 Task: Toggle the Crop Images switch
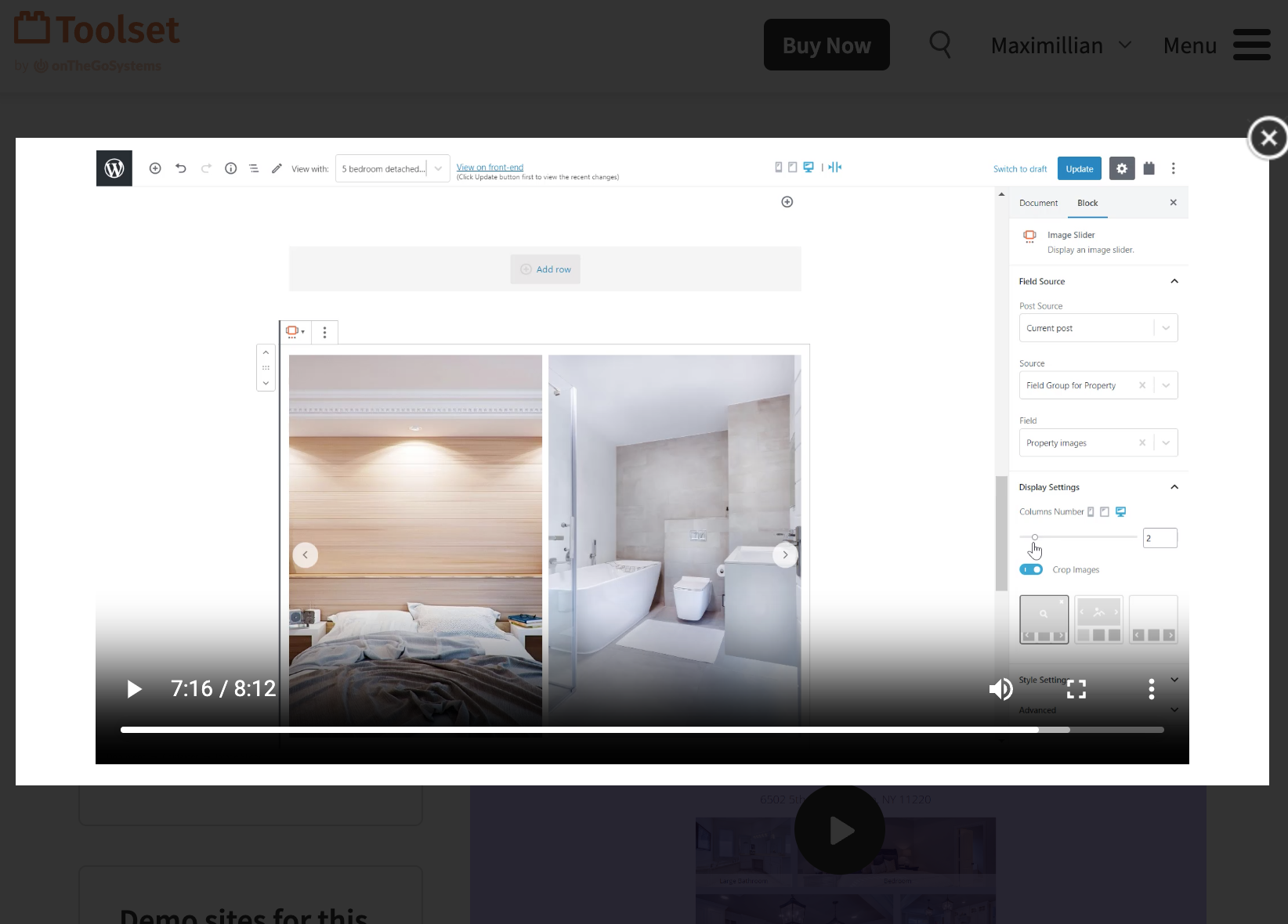pyautogui.click(x=1031, y=569)
